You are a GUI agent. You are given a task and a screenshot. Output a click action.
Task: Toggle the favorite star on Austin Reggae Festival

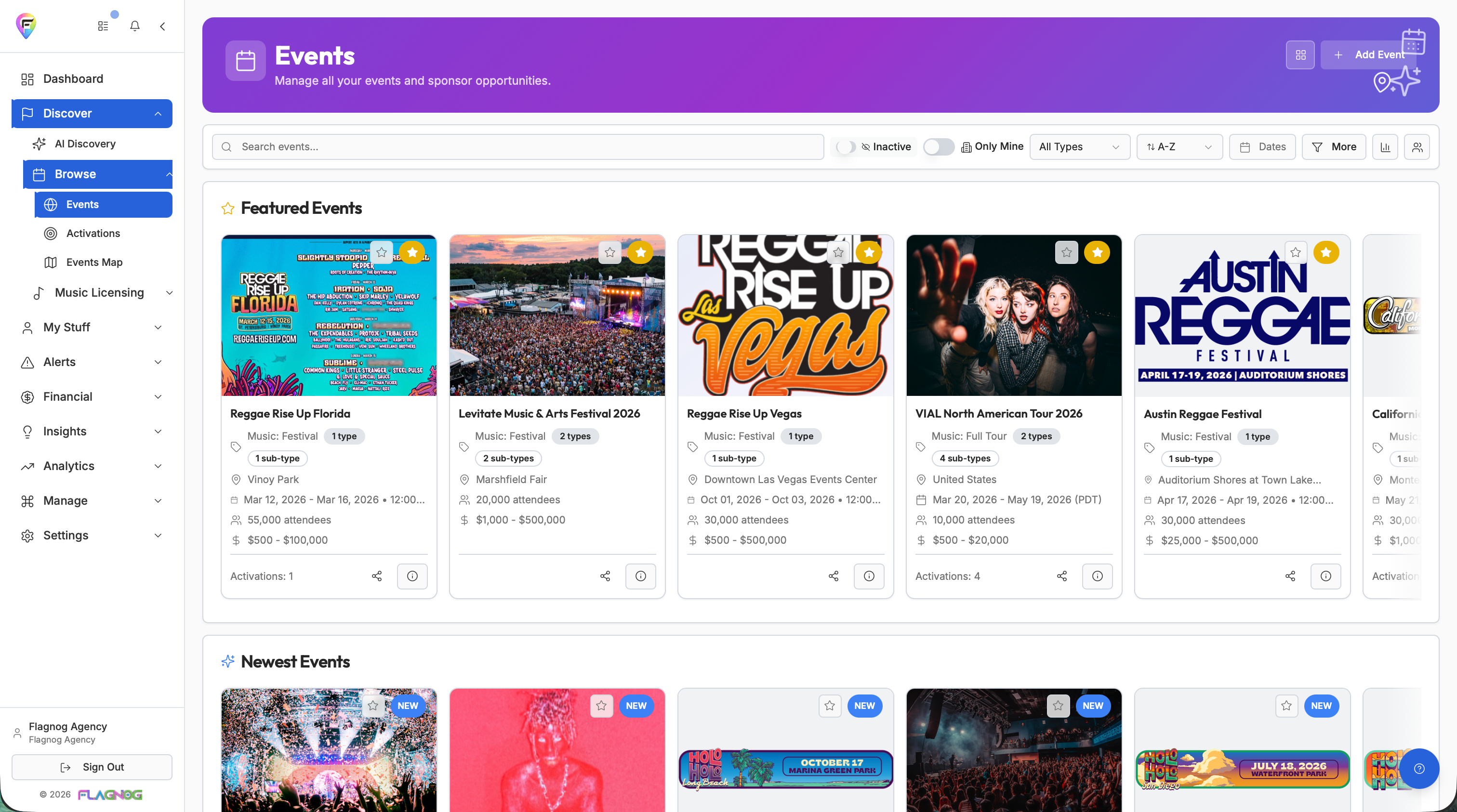[x=1295, y=252]
